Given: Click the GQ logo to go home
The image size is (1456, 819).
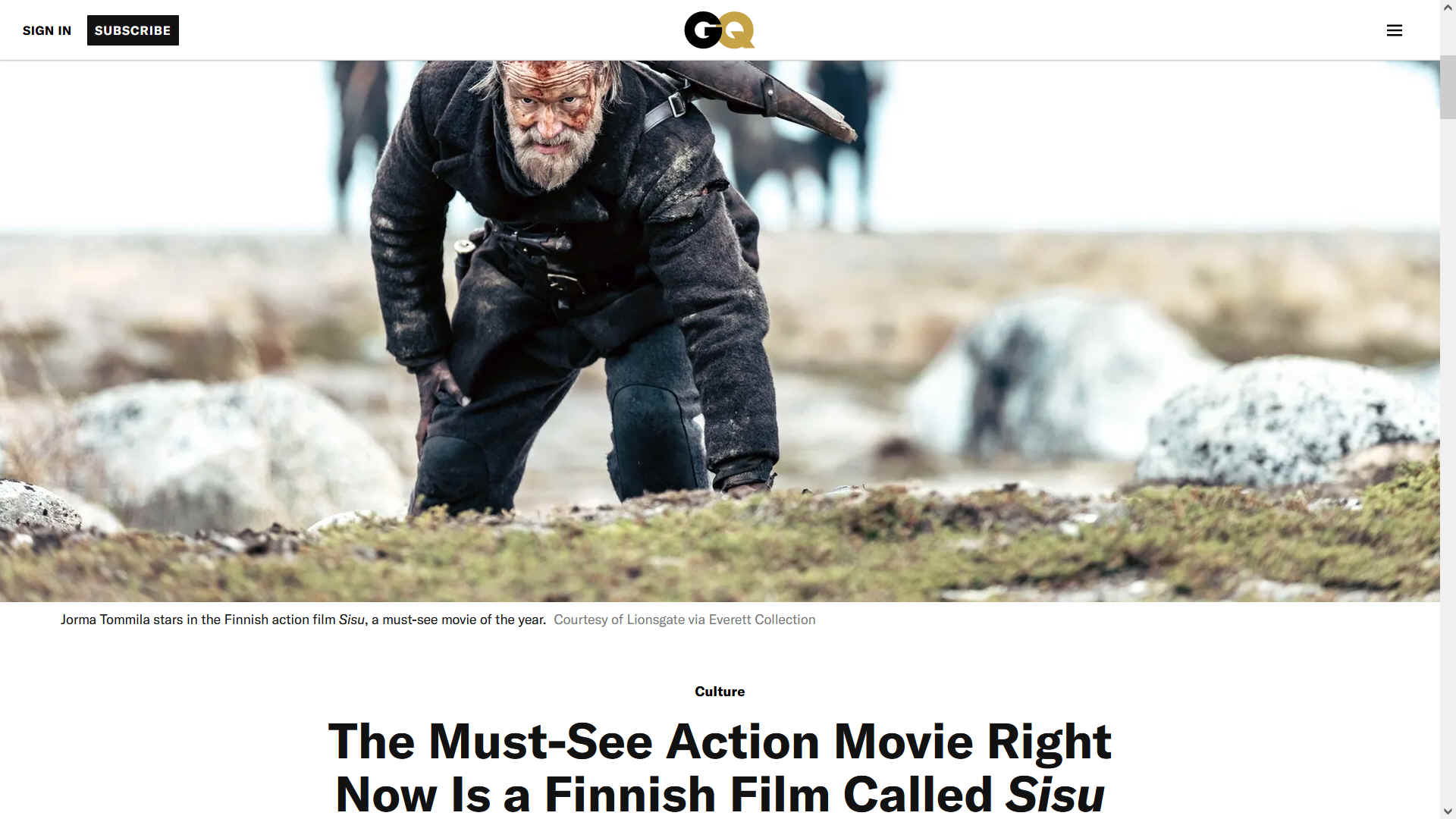Looking at the screenshot, I should (x=719, y=30).
